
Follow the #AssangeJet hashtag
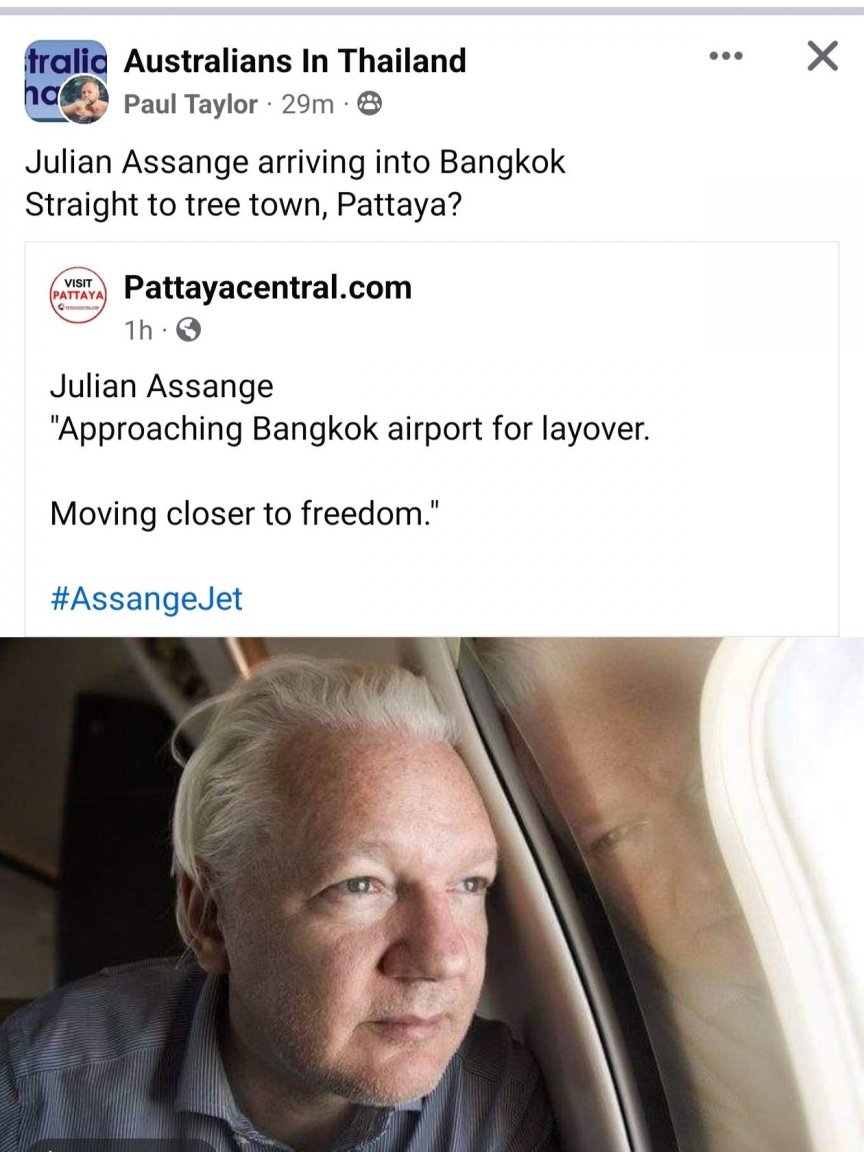click(146, 599)
